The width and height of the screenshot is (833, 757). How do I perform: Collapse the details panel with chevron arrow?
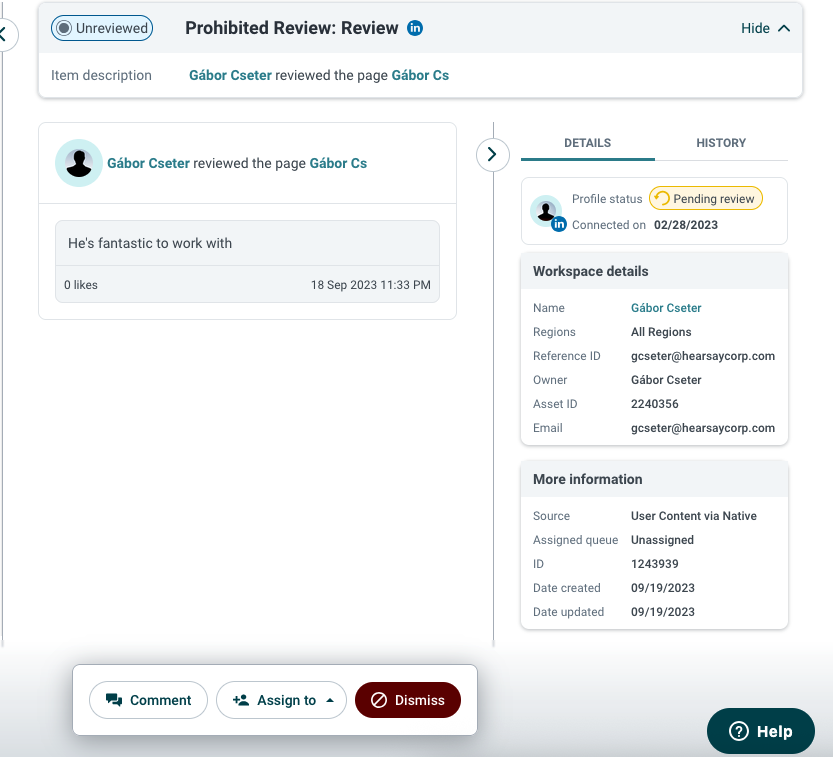[492, 155]
